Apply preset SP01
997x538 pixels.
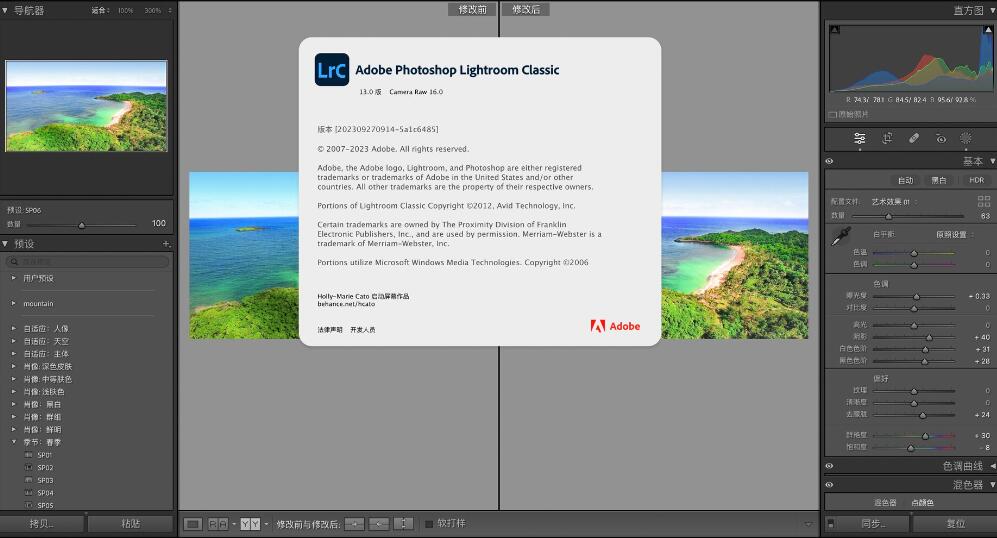(45, 455)
